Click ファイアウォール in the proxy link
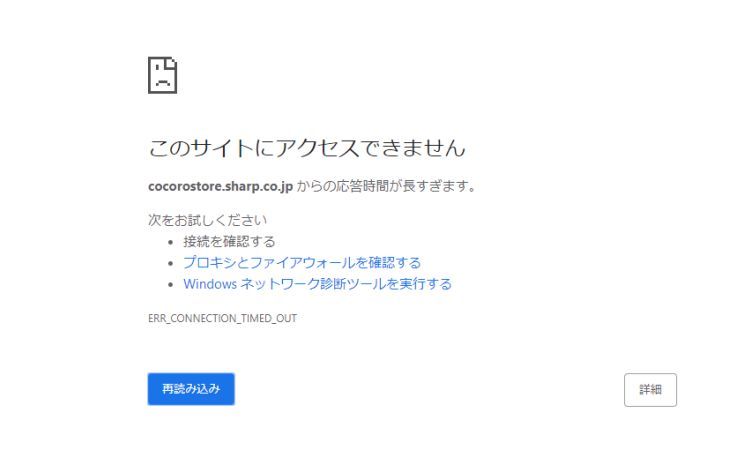Image resolution: width=754 pixels, height=449 pixels. tap(302, 262)
